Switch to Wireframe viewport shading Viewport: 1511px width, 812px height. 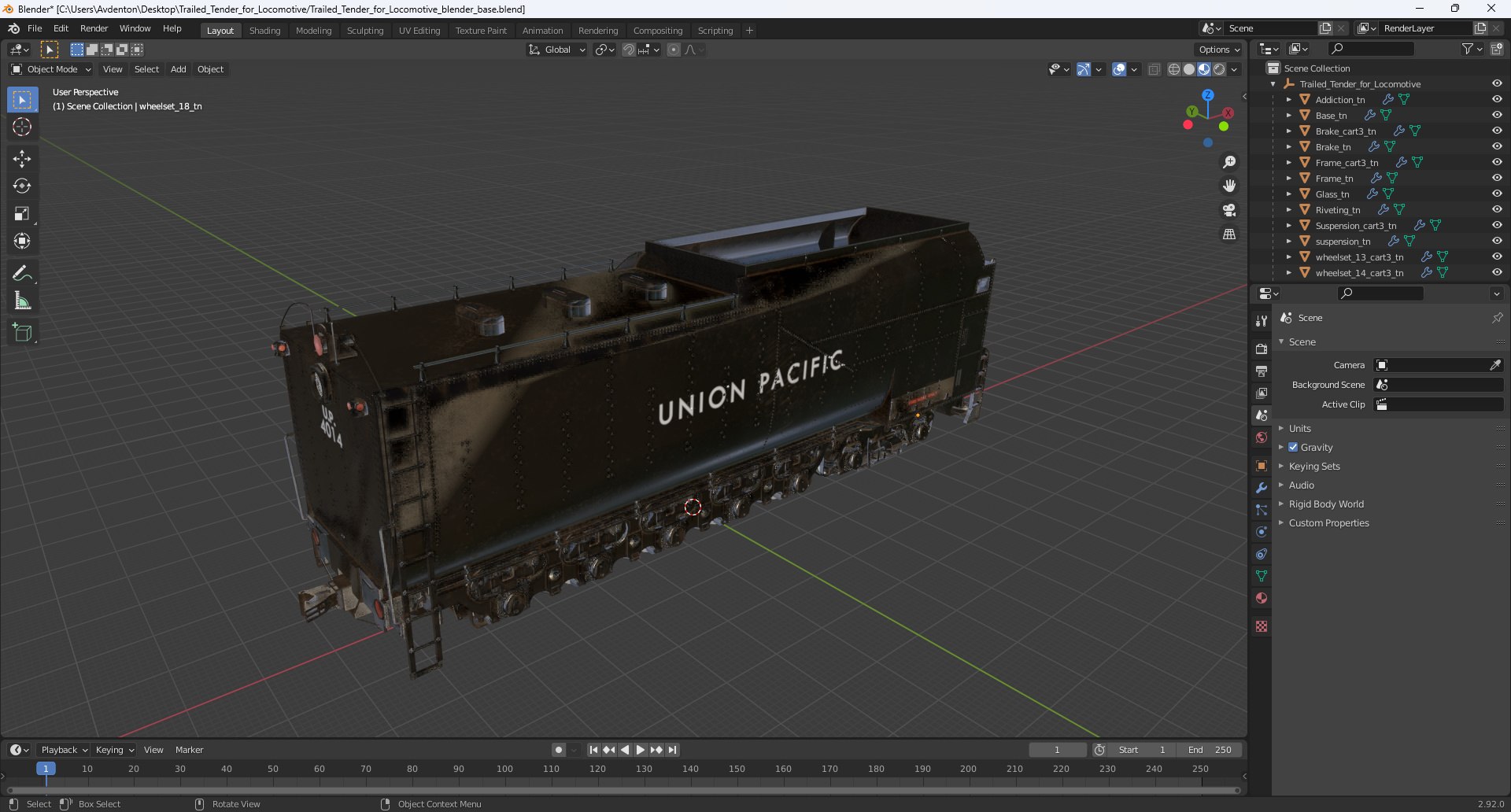pyautogui.click(x=1174, y=69)
